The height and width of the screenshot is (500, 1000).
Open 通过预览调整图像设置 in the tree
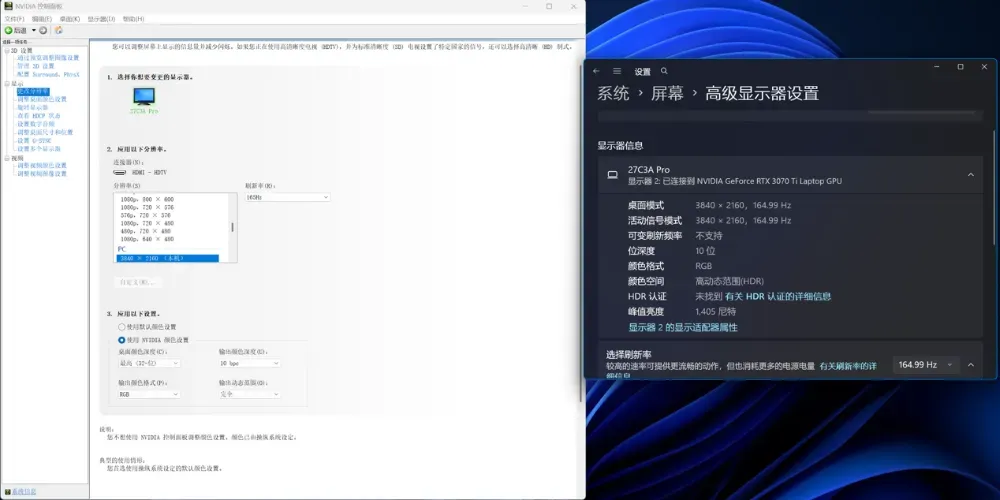pyautogui.click(x=48, y=57)
